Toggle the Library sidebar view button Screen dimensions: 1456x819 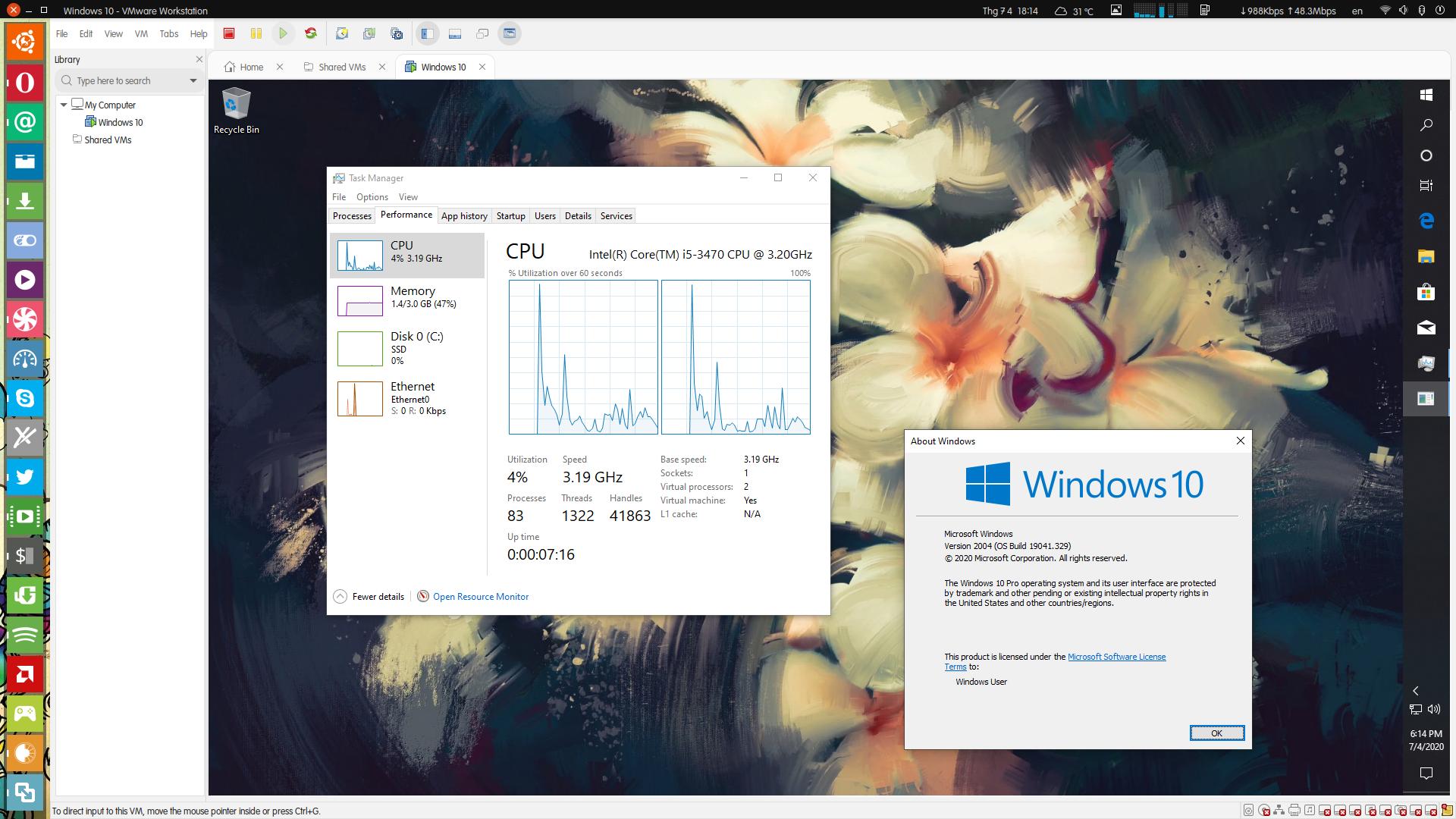tap(428, 33)
